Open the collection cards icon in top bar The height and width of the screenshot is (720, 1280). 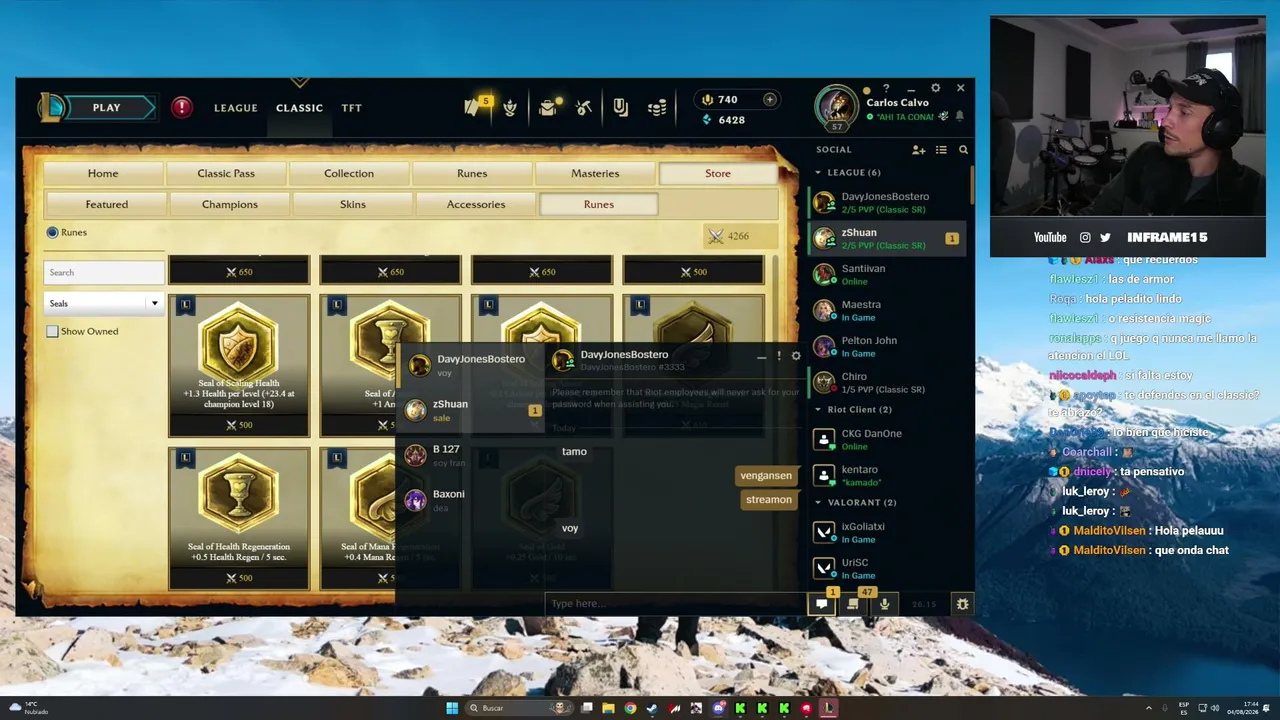click(621, 107)
